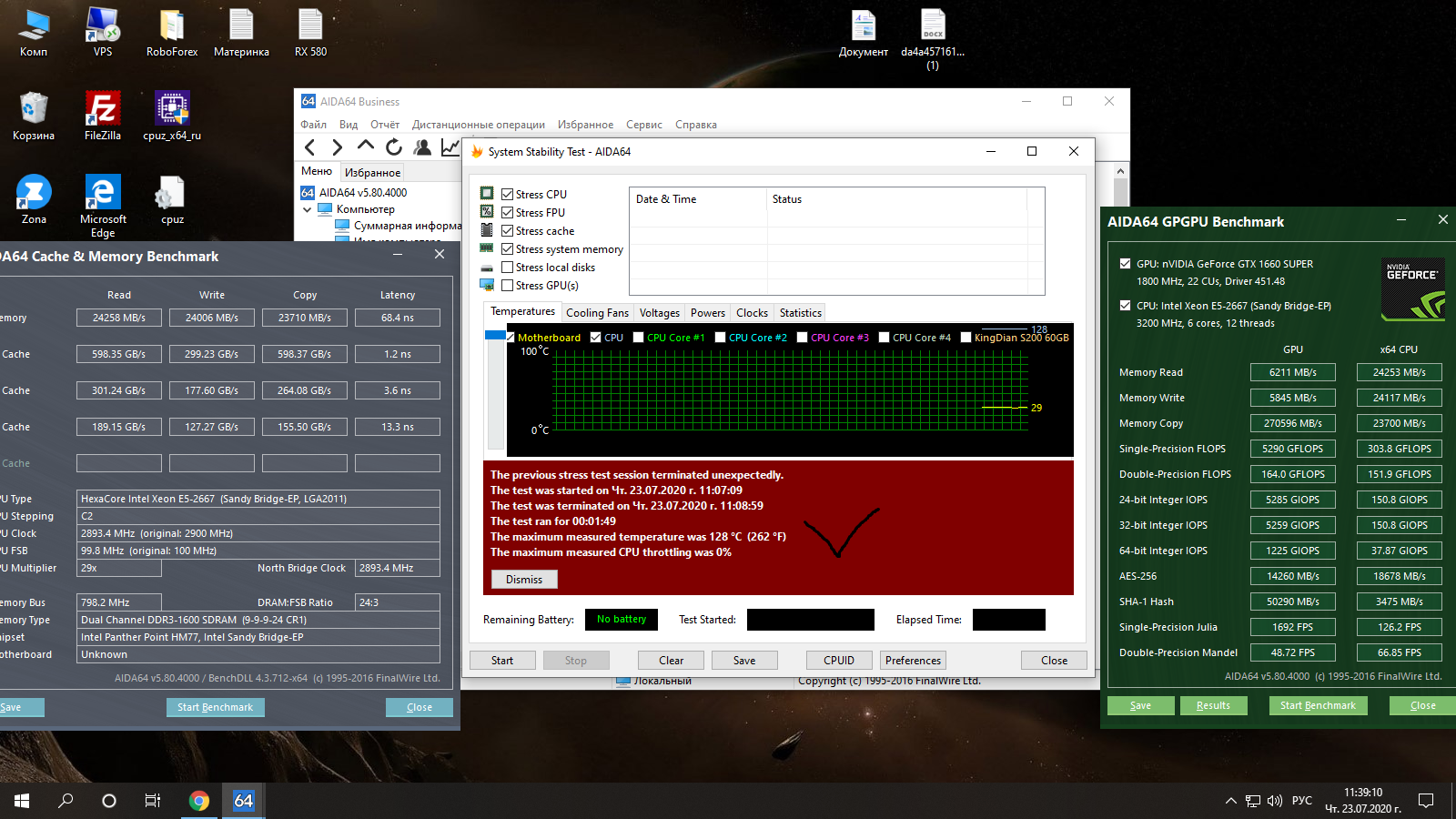Launch FileZilla from the desktop

103,116
